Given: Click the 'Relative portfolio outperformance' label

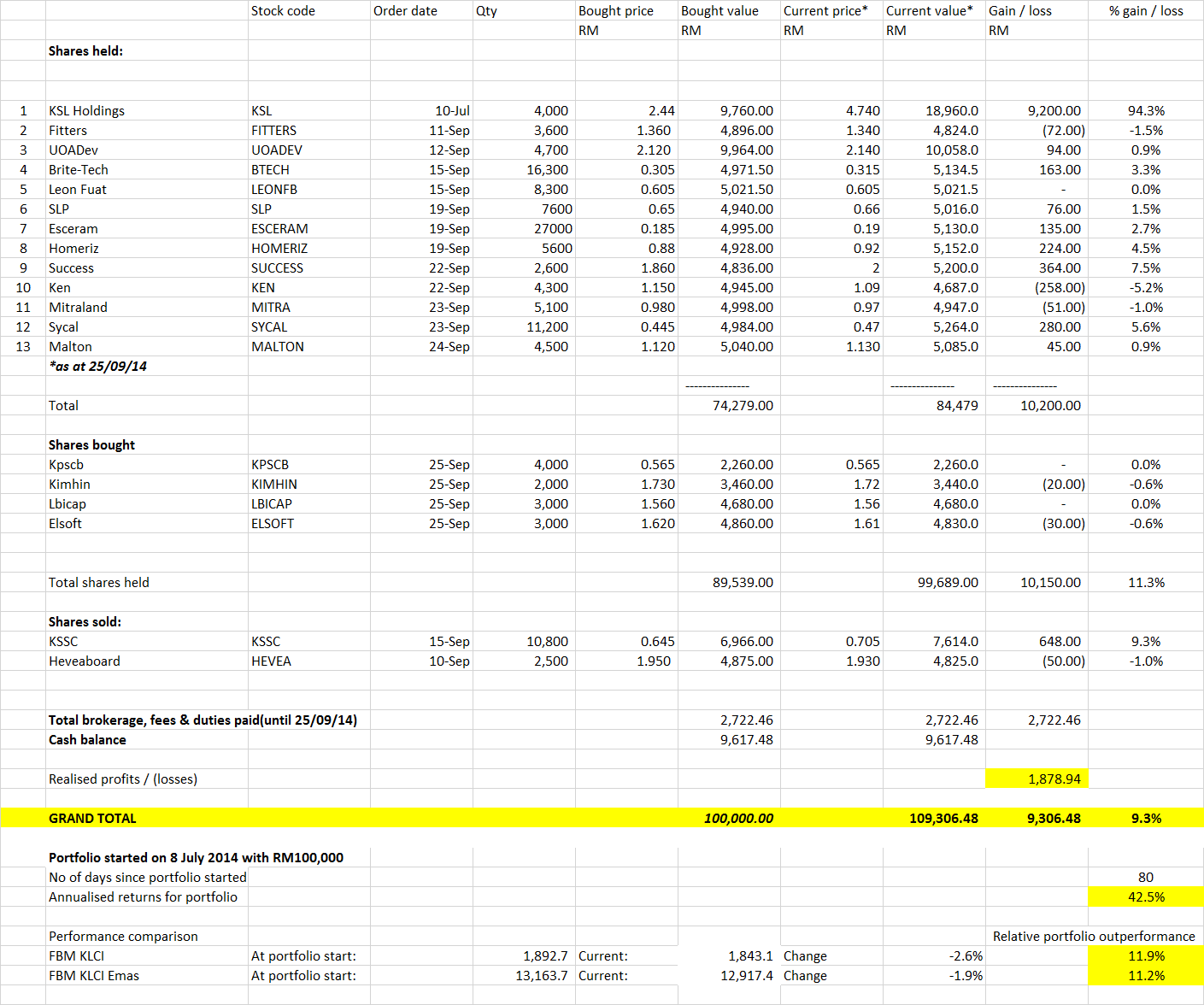Looking at the screenshot, I should click(1094, 937).
